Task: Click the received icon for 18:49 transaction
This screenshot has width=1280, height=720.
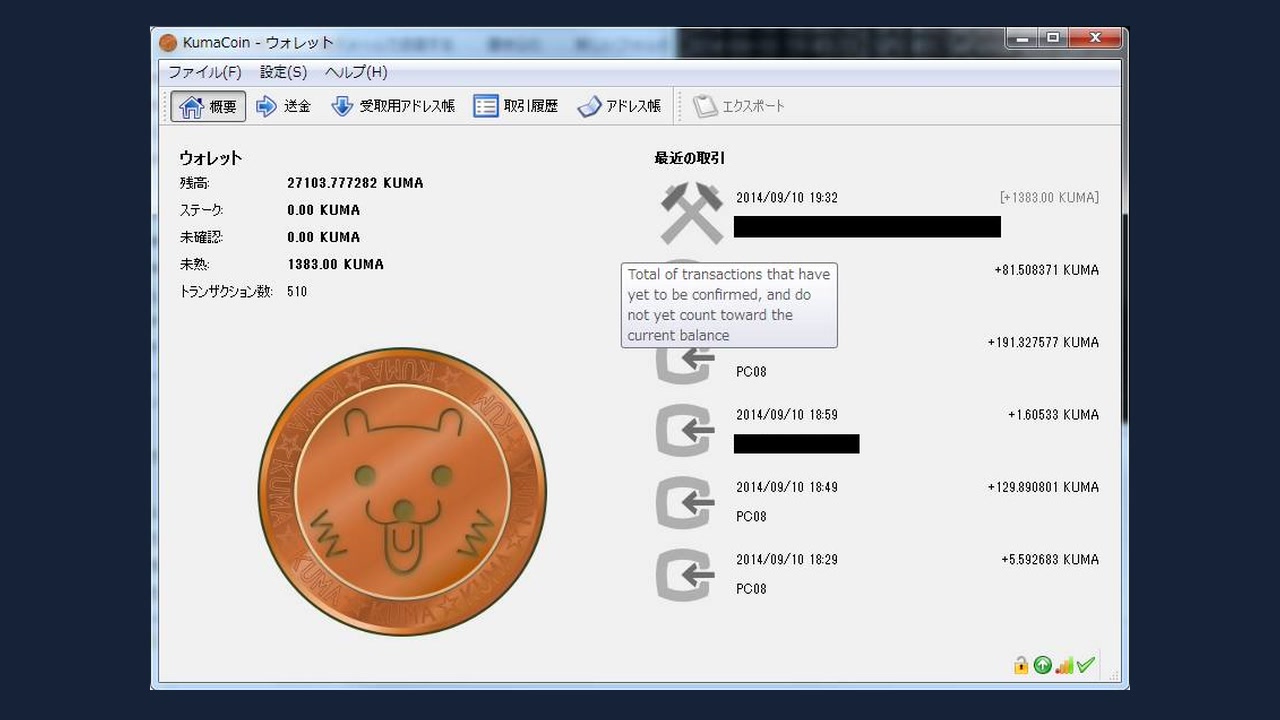Action: coord(685,503)
